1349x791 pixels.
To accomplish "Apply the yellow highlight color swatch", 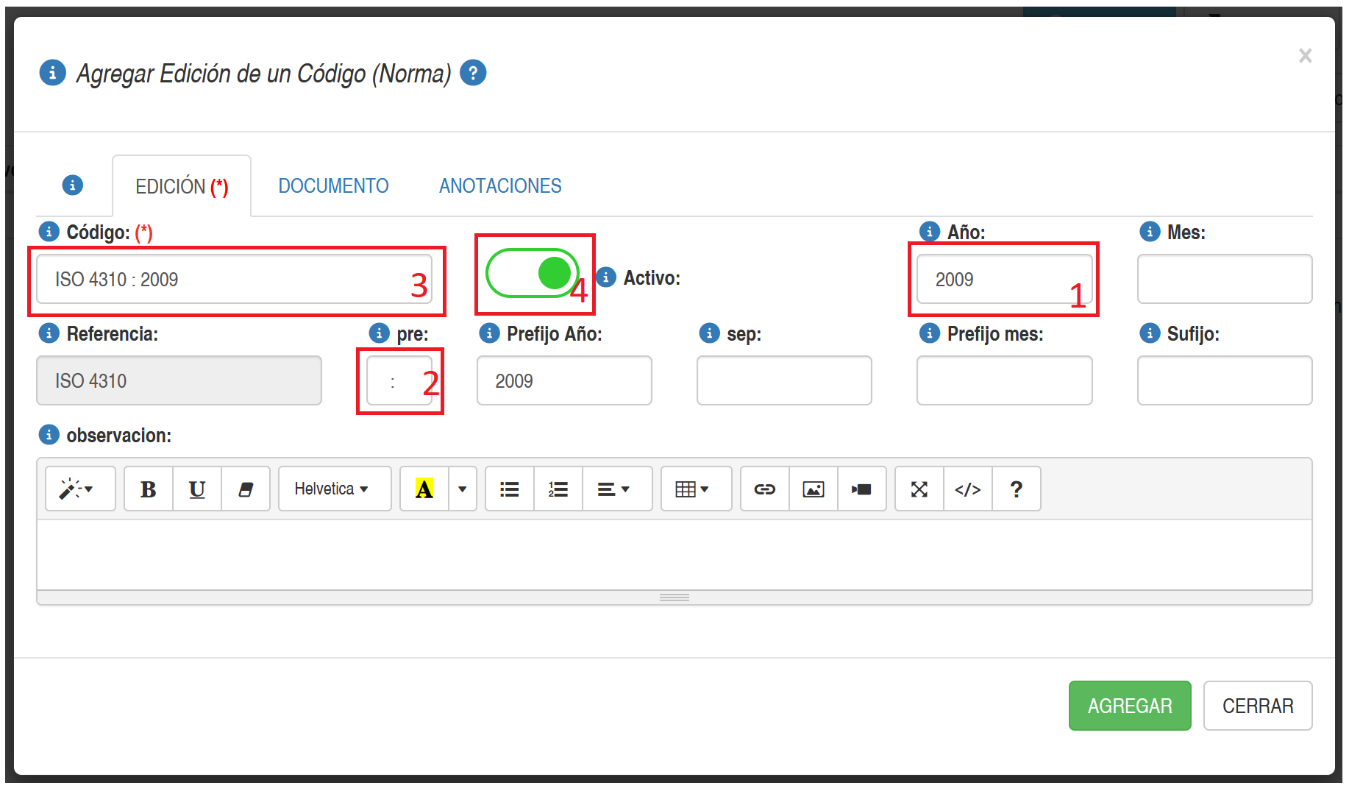I will (424, 489).
